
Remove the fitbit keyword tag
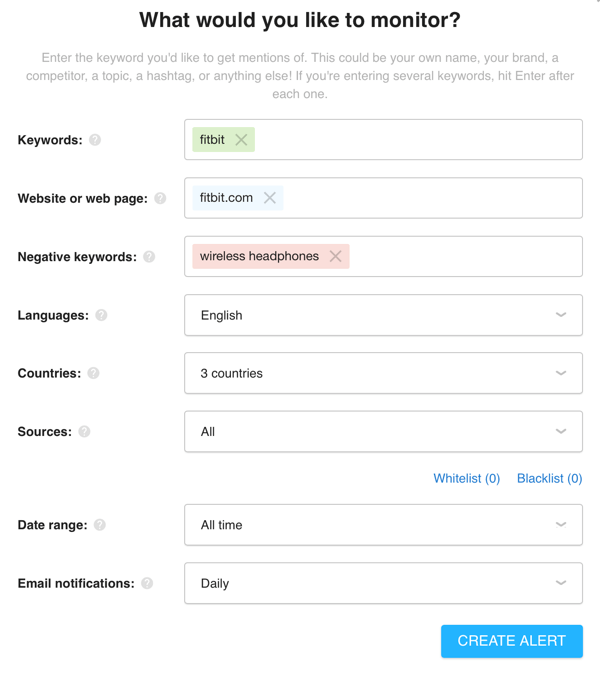[241, 140]
